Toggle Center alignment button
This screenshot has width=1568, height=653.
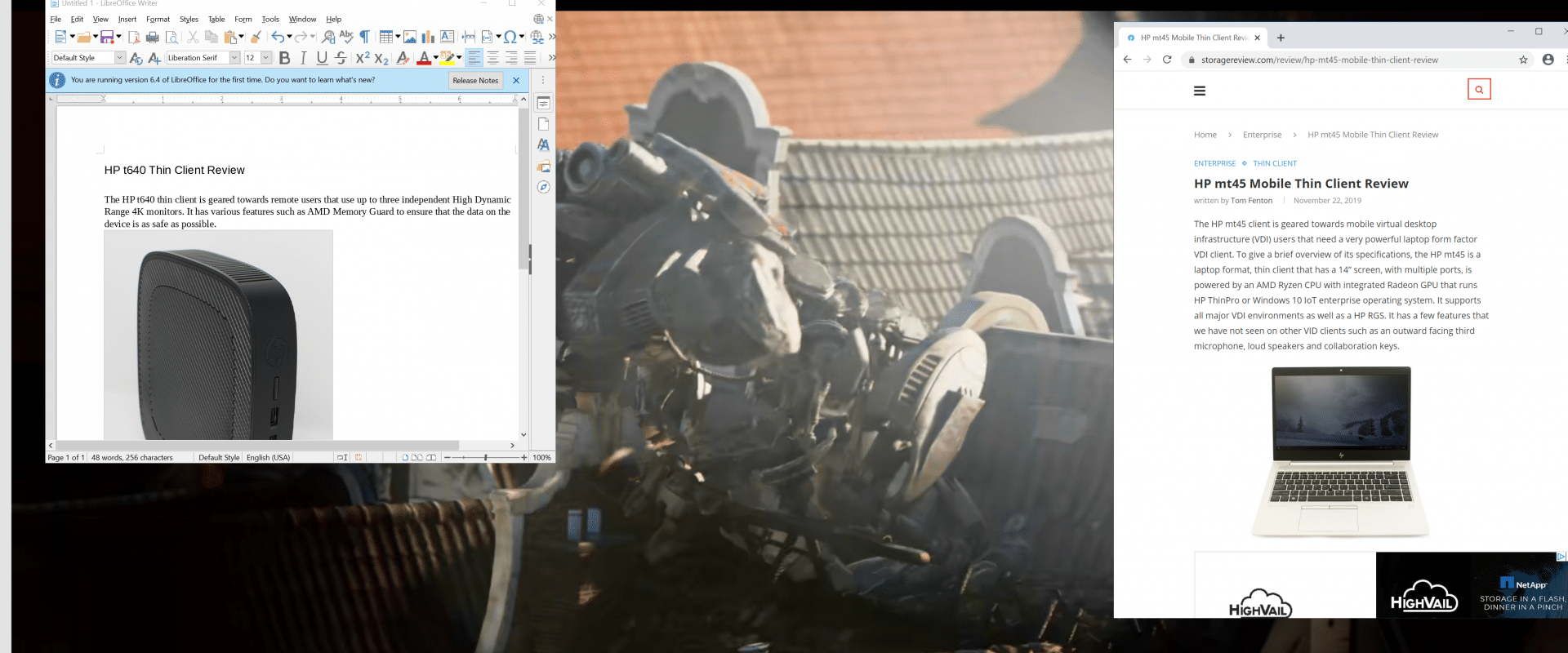coord(492,58)
